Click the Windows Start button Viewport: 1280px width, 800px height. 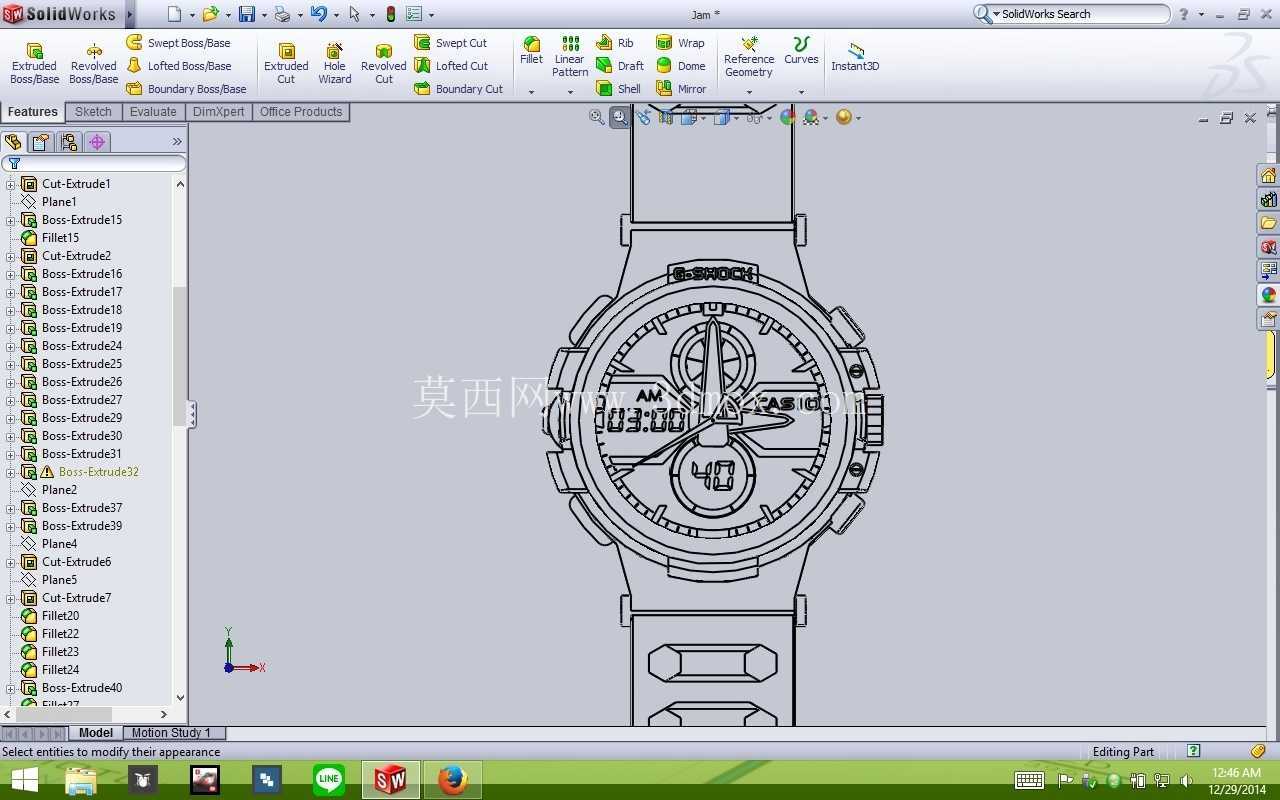tap(24, 780)
